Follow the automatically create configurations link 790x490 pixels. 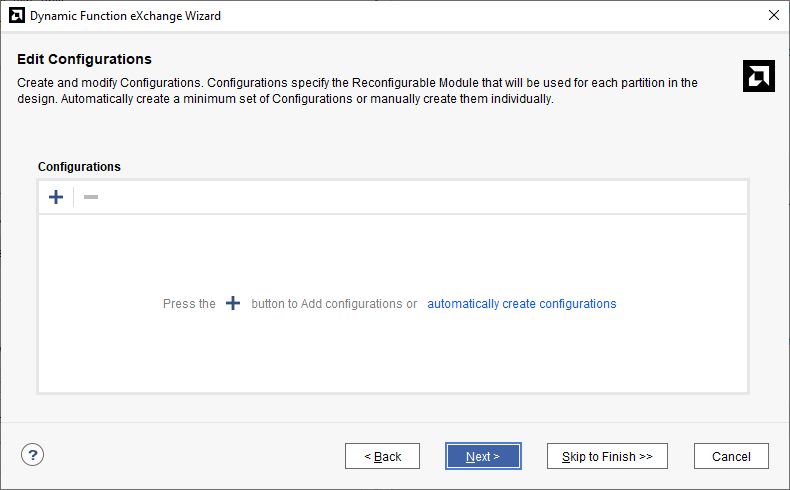pyautogui.click(x=521, y=304)
